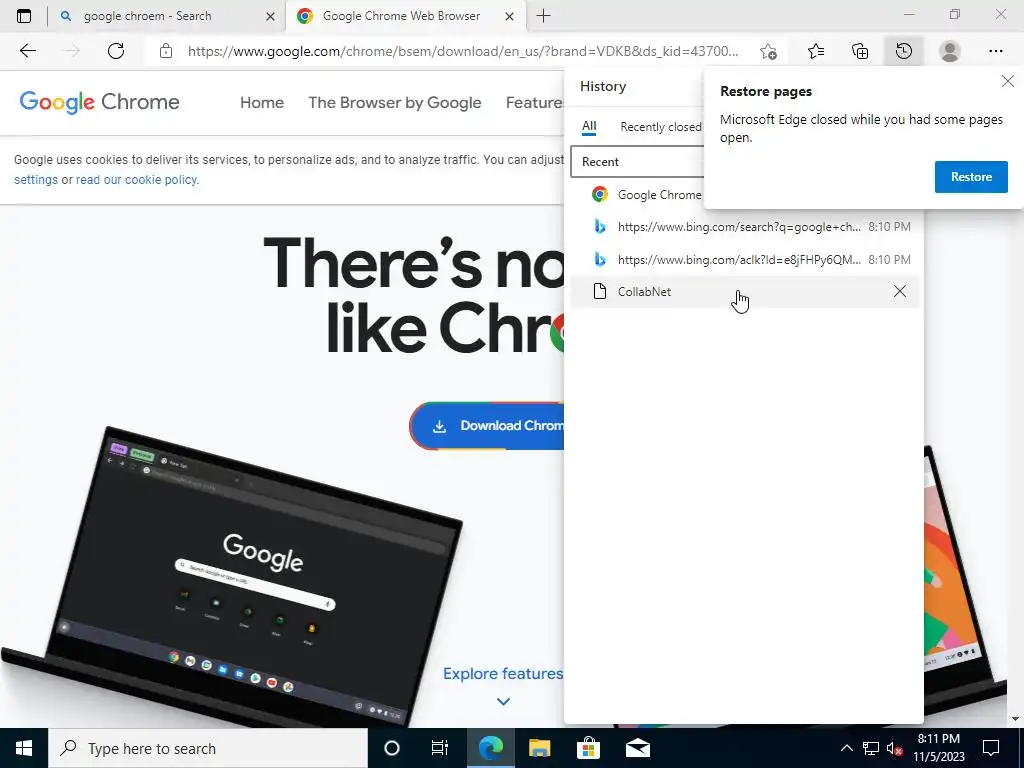This screenshot has height=768, width=1024.
Task: Open File Explorer from taskbar
Action: 539,748
